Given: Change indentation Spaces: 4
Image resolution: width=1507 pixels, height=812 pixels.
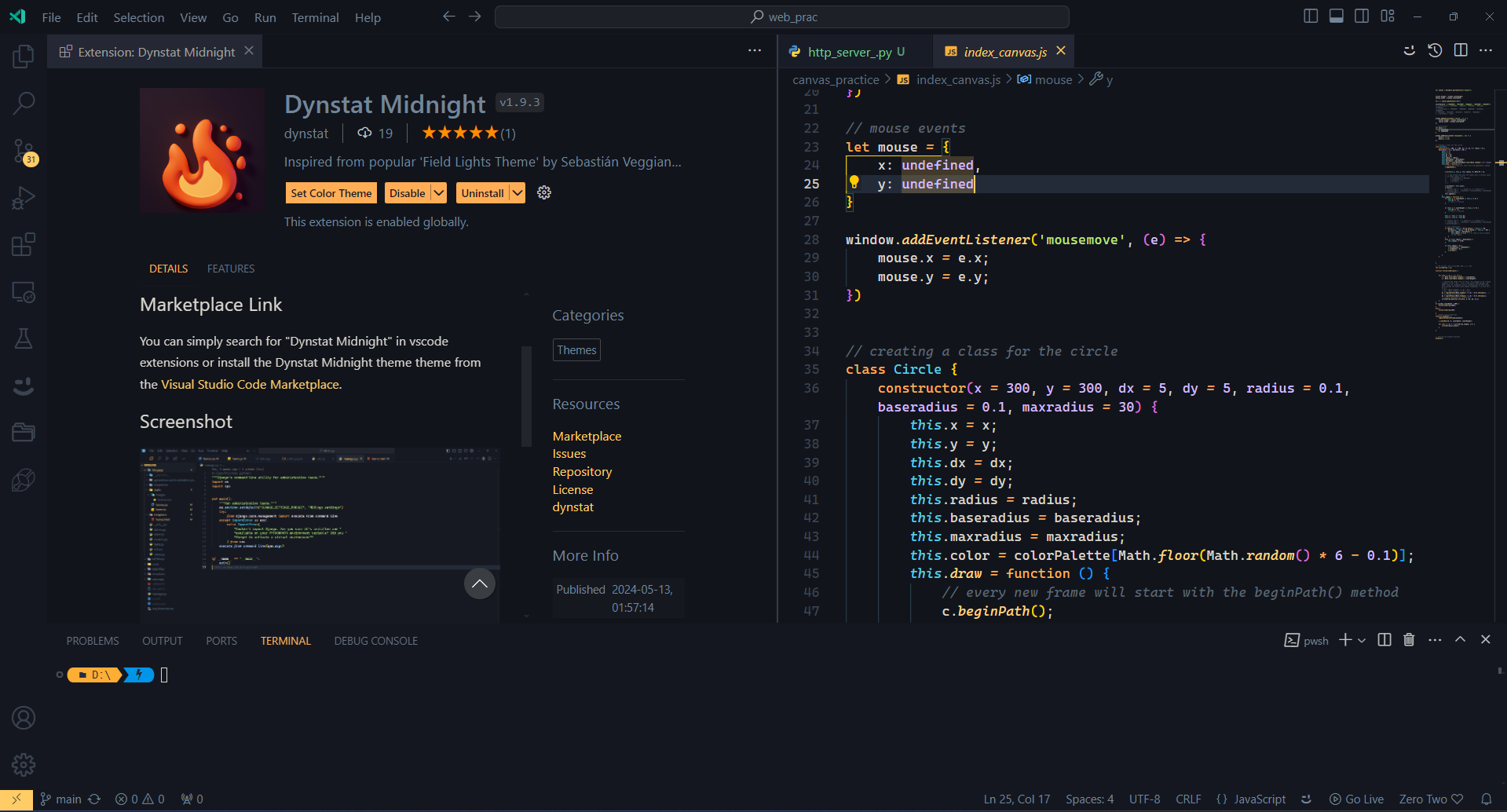Looking at the screenshot, I should pyautogui.click(x=1089, y=799).
